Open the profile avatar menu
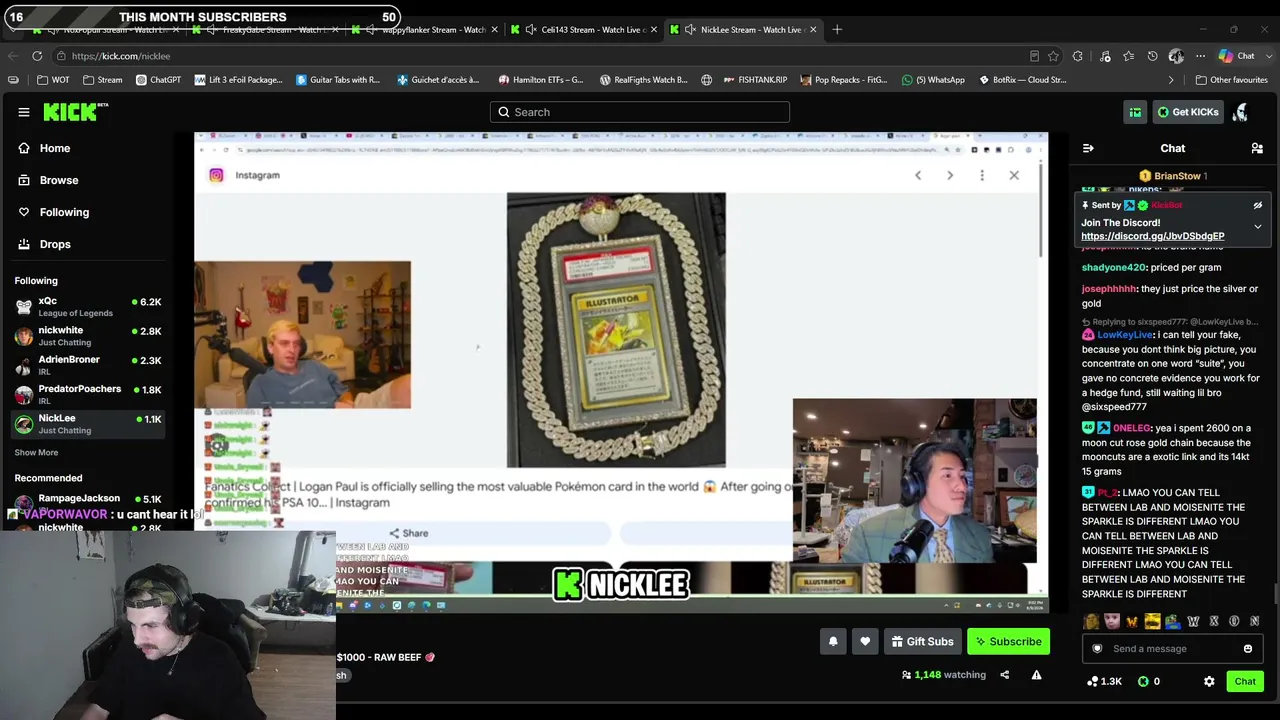This screenshot has height=720, width=1280. coord(1240,112)
